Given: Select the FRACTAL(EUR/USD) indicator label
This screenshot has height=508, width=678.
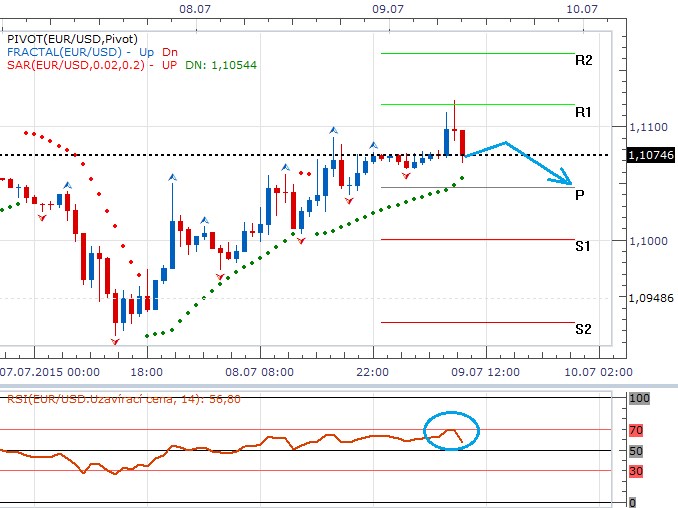Looking at the screenshot, I should click(x=64, y=52).
